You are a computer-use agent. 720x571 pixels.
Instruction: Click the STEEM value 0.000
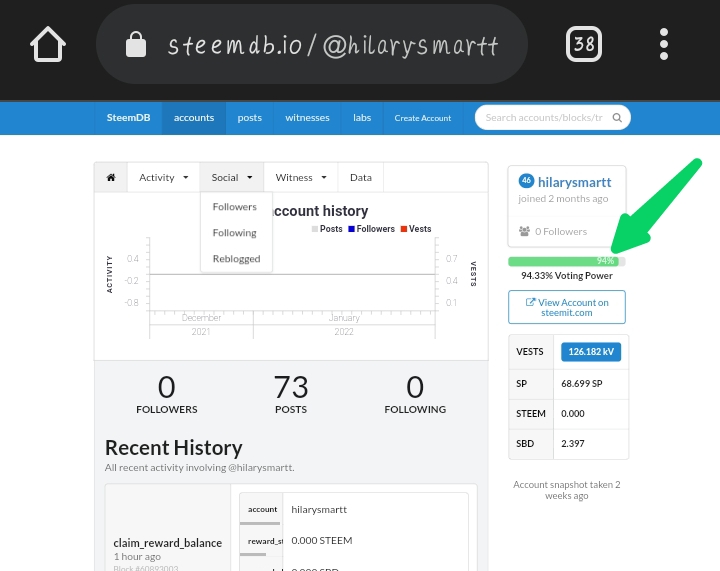573,414
